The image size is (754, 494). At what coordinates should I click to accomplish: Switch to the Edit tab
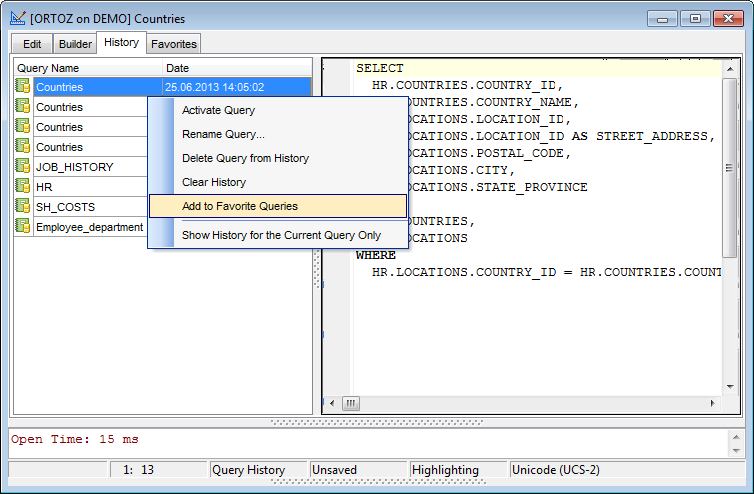(x=32, y=44)
